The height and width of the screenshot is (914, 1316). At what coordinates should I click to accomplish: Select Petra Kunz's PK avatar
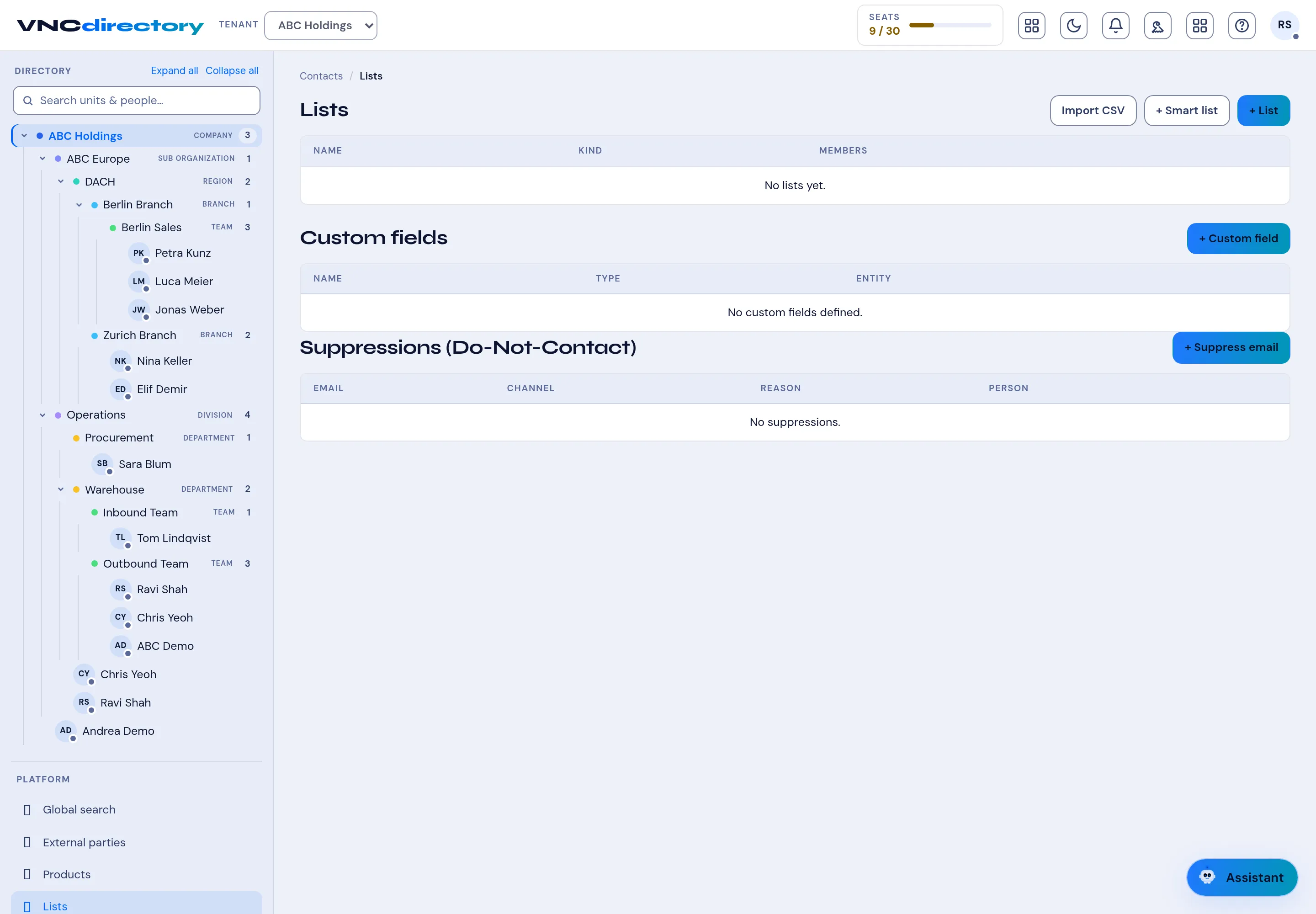[x=138, y=253]
